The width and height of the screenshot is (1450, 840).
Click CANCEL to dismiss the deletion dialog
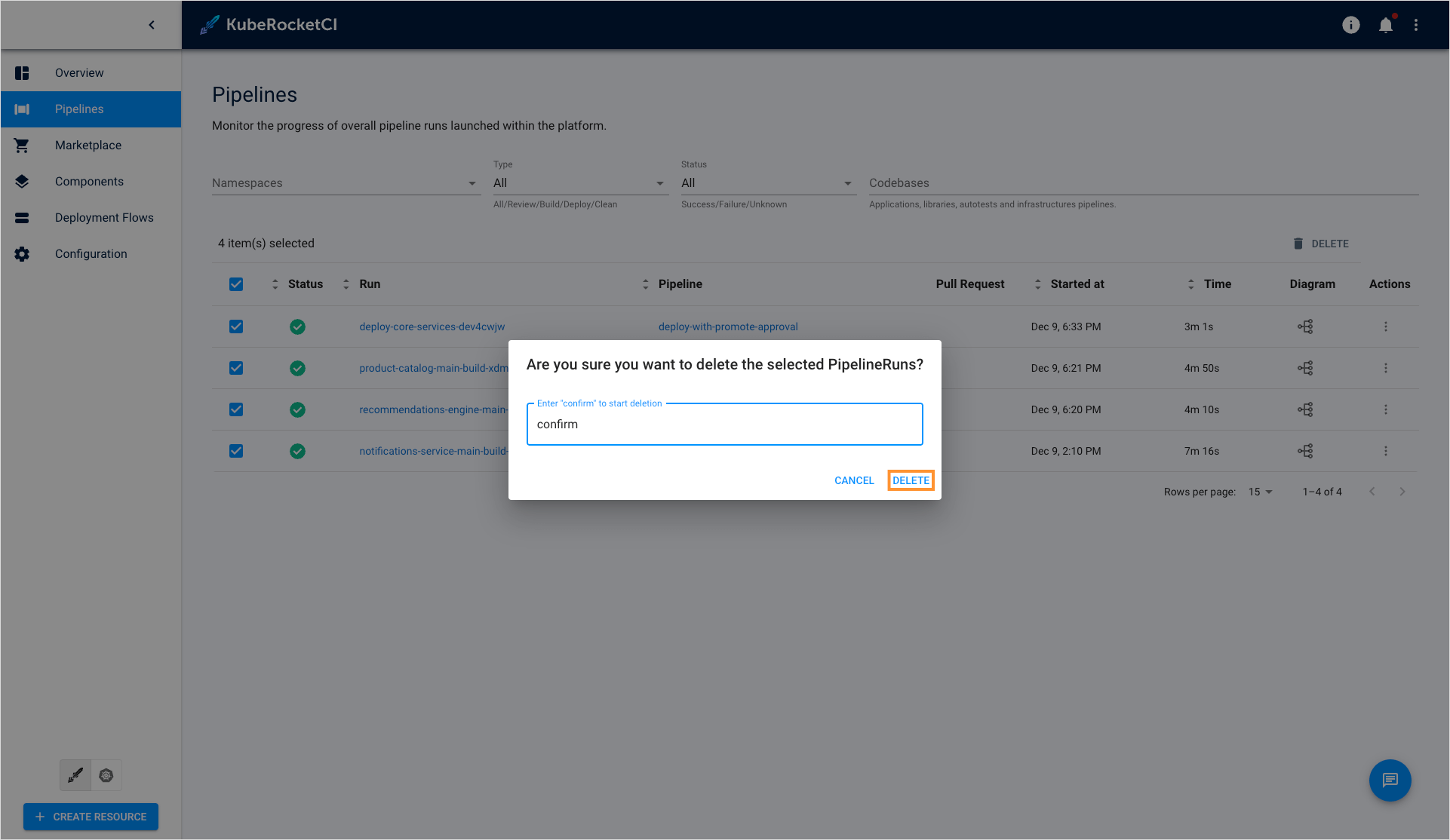click(x=854, y=480)
